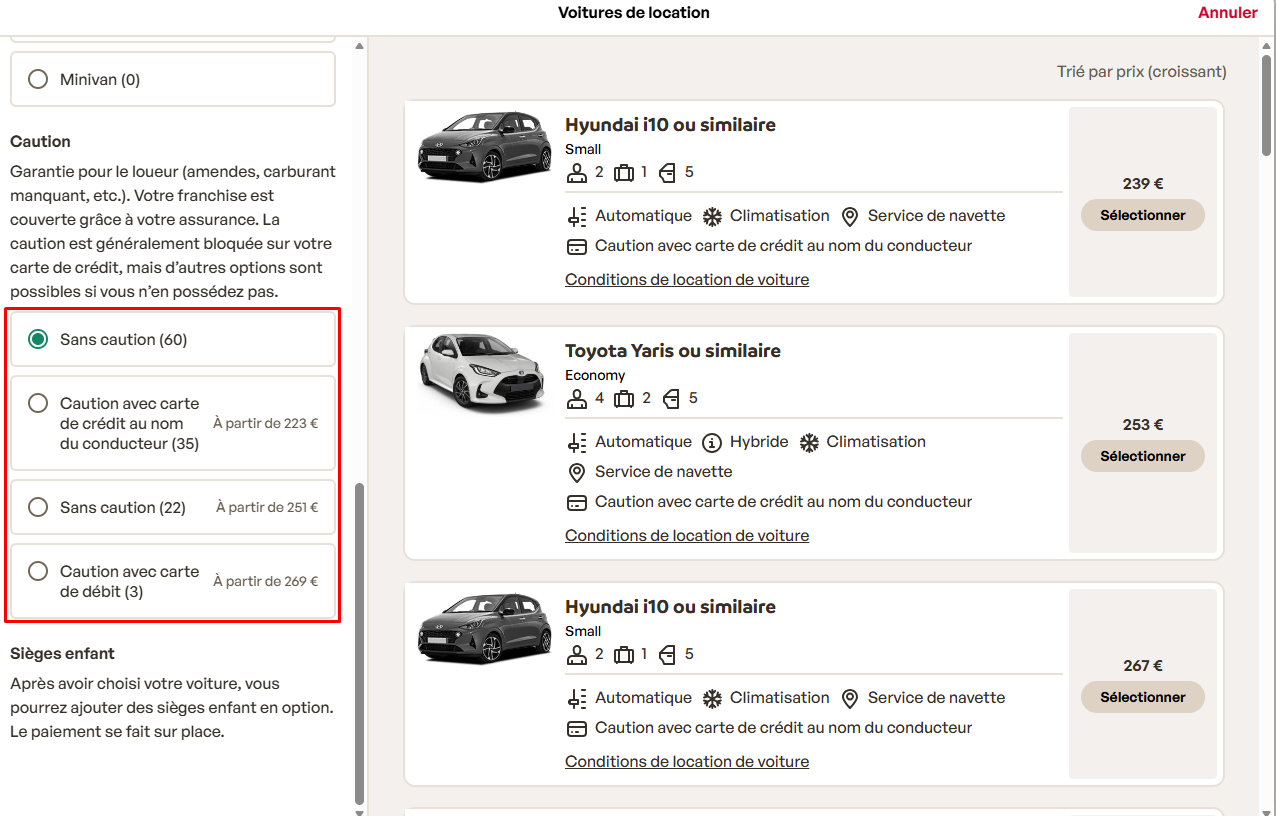Click doors icon on Toyota Yaris card
1276x816 pixels.
point(670,398)
